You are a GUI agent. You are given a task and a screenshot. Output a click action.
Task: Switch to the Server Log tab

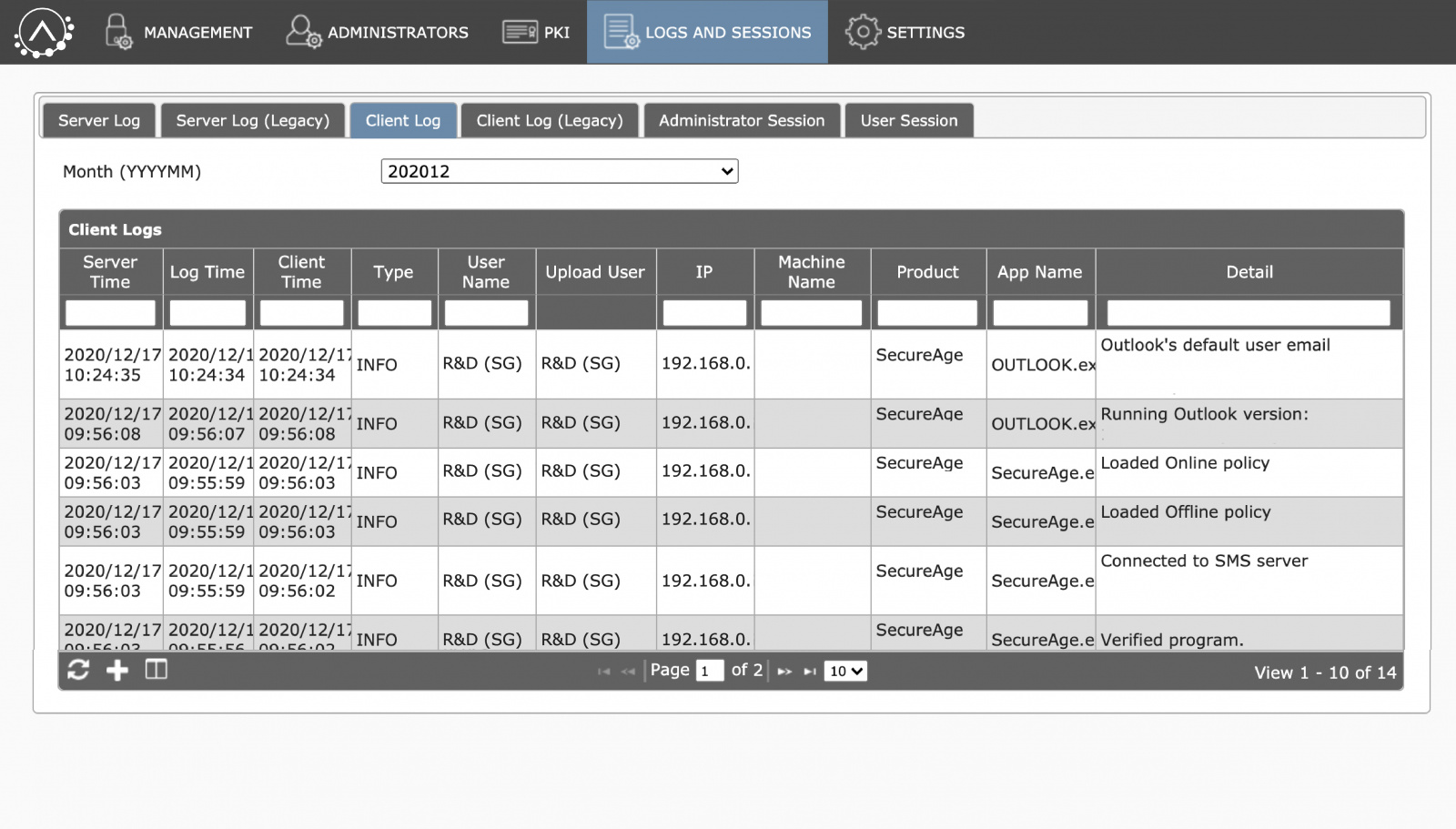pyautogui.click(x=99, y=120)
